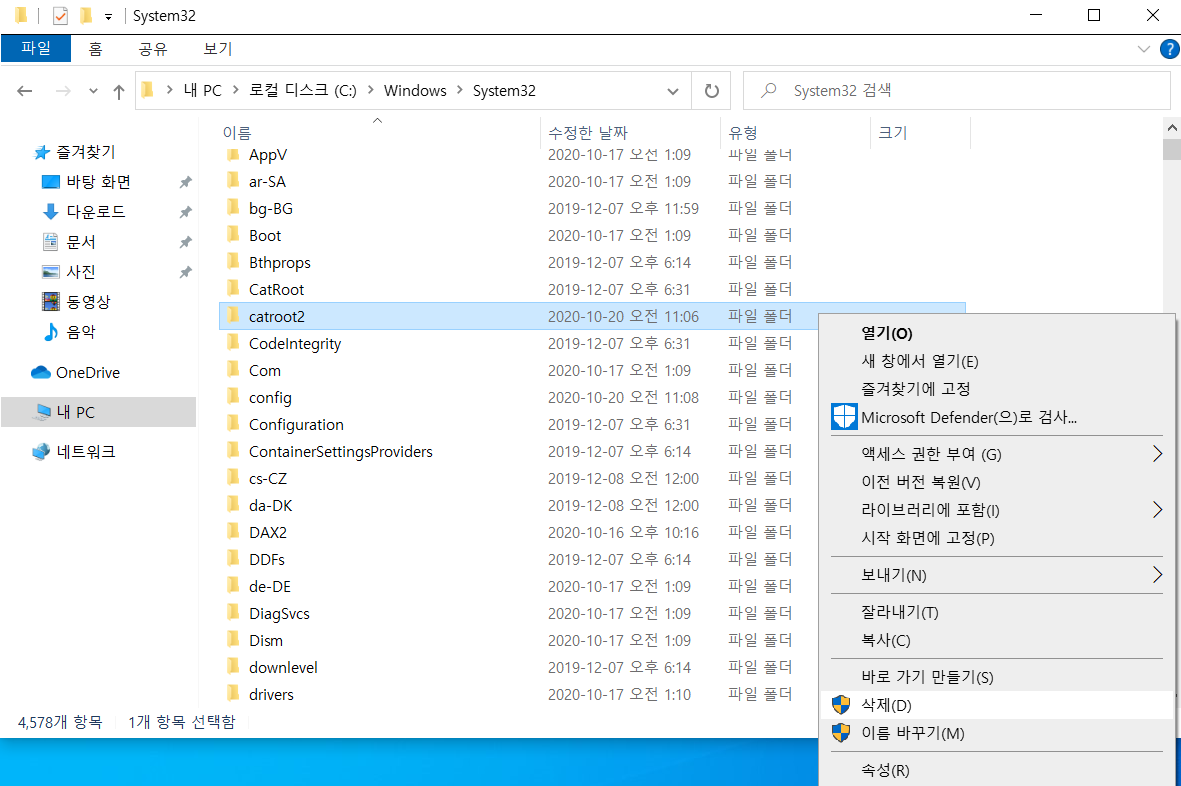Click the Properties quick access checkmark icon
Viewport: 1181px width, 786px height.
click(x=60, y=15)
